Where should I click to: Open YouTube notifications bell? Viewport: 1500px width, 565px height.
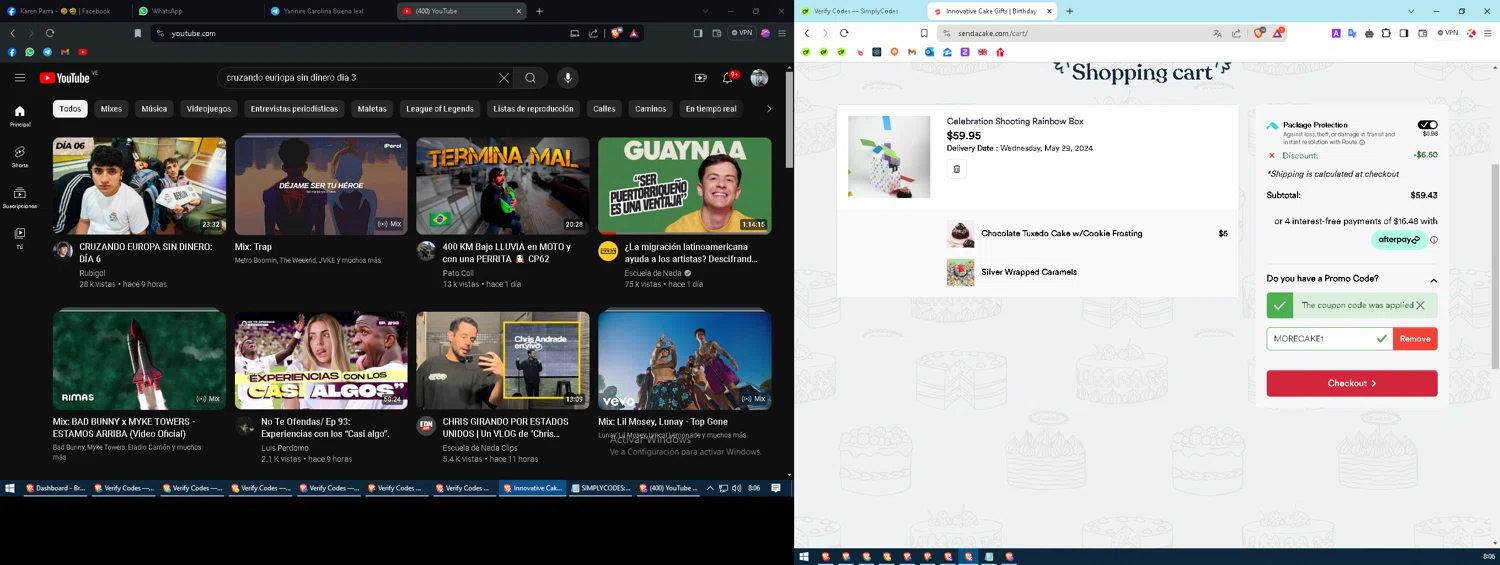pyautogui.click(x=728, y=78)
